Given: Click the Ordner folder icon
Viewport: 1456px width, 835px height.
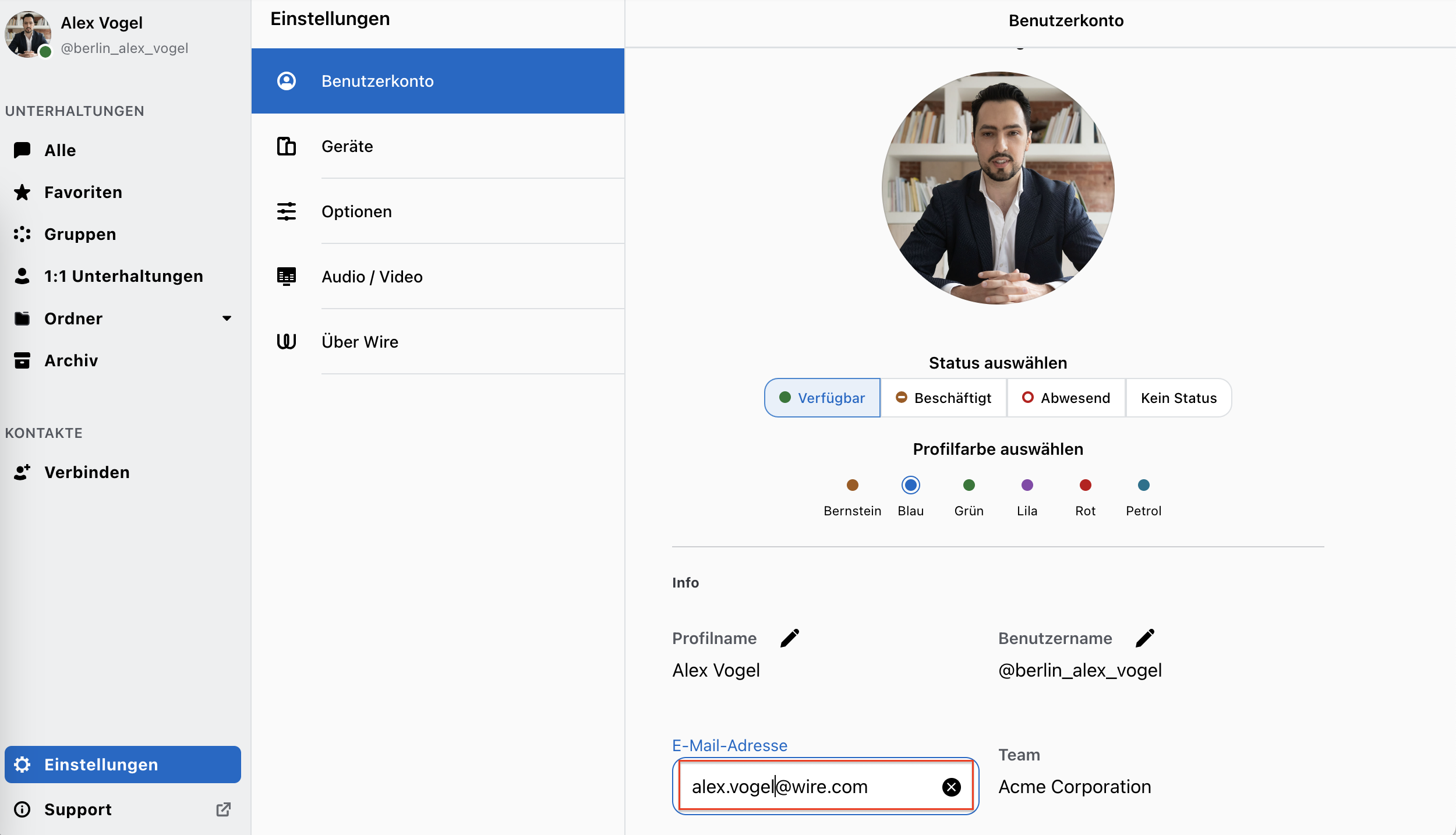Looking at the screenshot, I should point(22,319).
